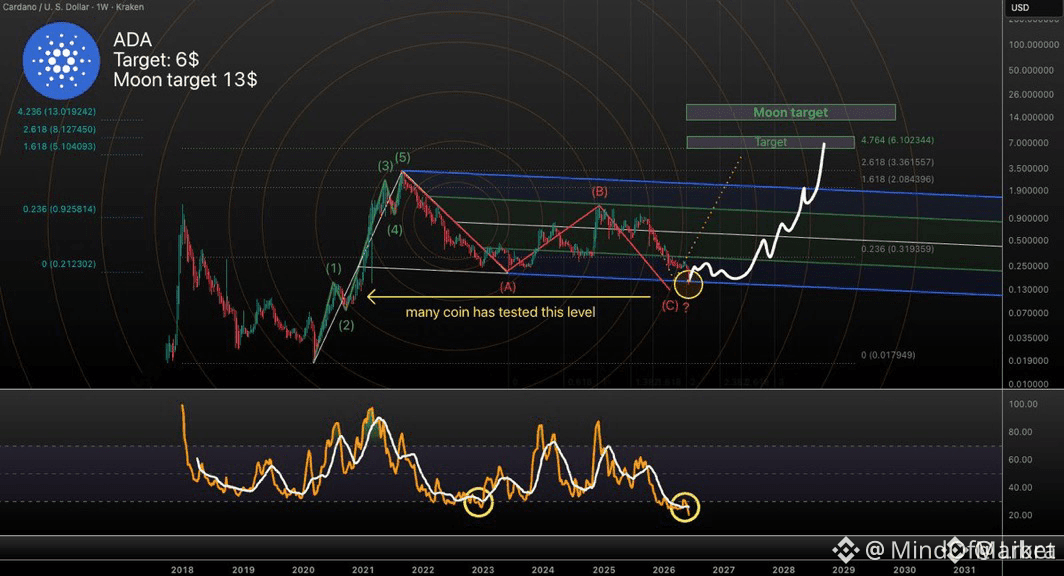The height and width of the screenshot is (576, 1064).
Task: Click red corrective wave label (C) ?
Action: pos(675,306)
